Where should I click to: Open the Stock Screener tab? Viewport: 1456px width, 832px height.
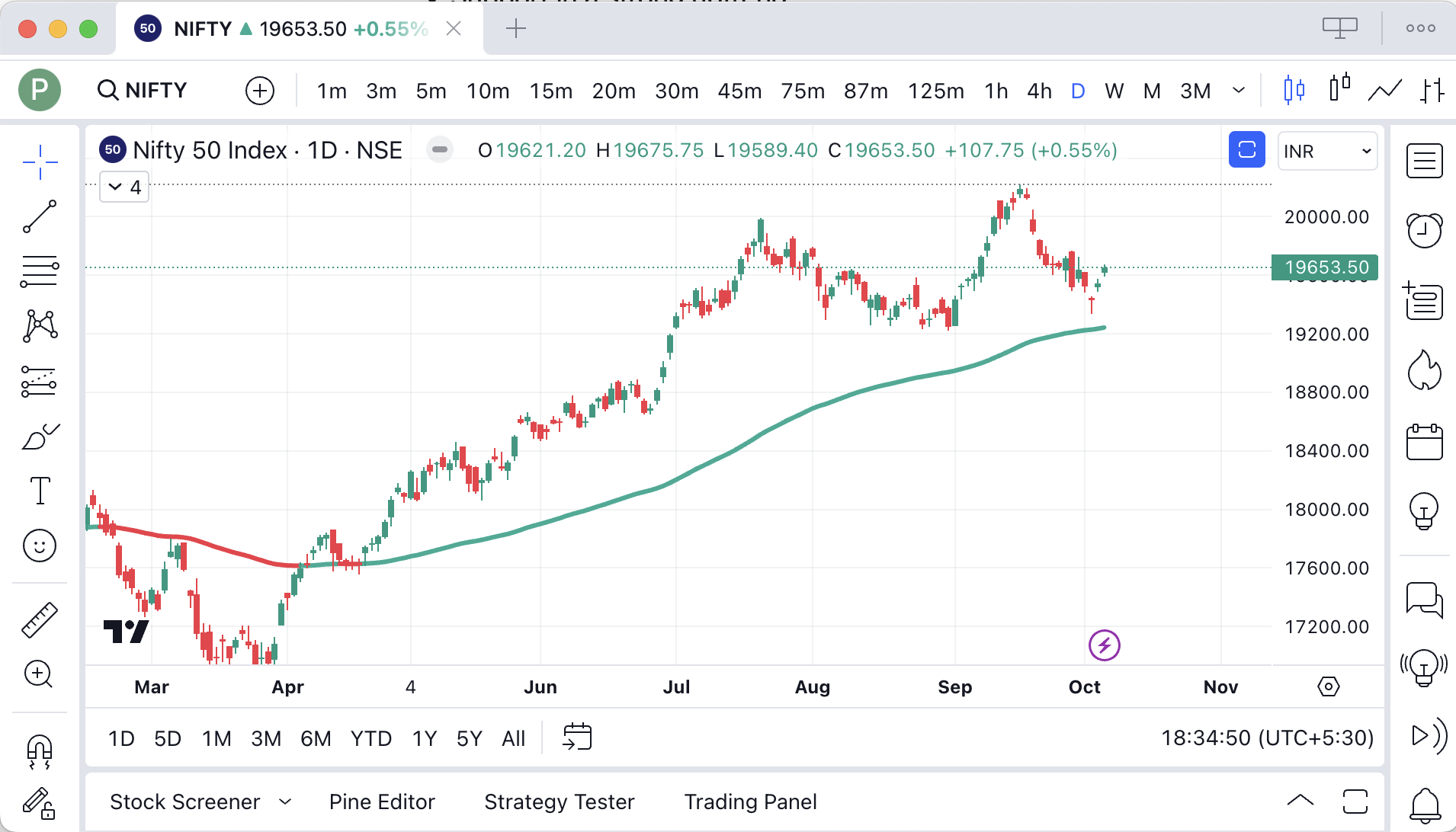click(x=185, y=802)
